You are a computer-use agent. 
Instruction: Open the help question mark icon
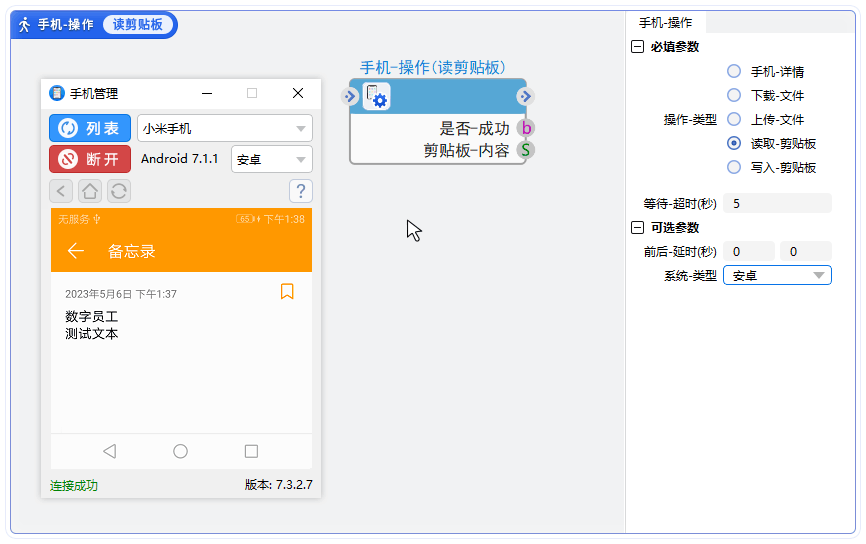point(300,191)
